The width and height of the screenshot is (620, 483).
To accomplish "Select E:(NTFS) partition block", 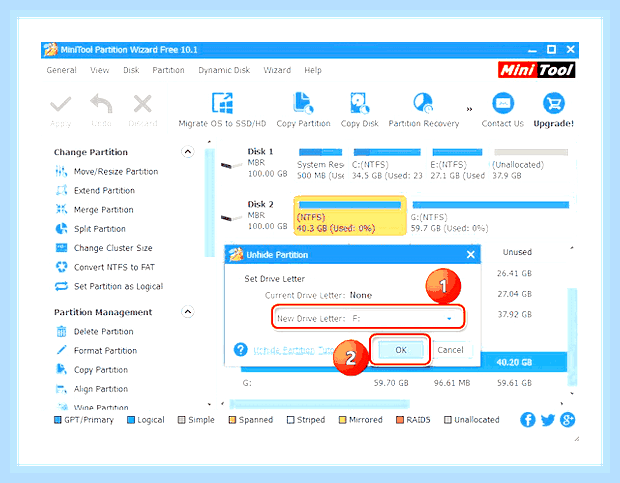I will pos(457,164).
